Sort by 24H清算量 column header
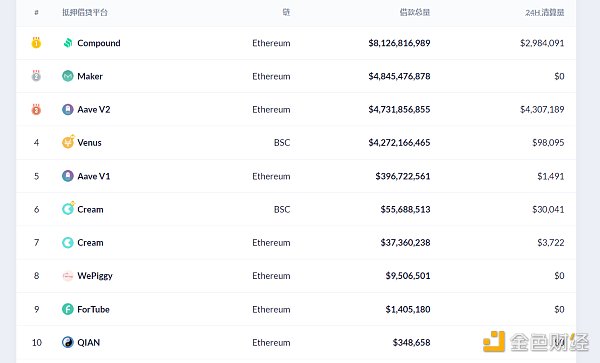Viewport: 600px width, 363px height. point(545,13)
